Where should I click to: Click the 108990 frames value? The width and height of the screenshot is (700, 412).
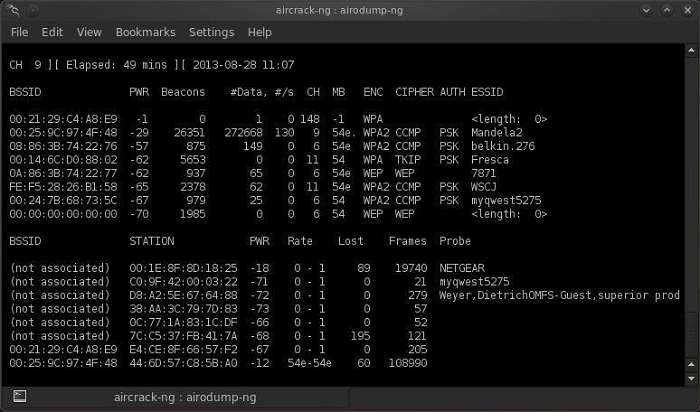tap(408, 363)
